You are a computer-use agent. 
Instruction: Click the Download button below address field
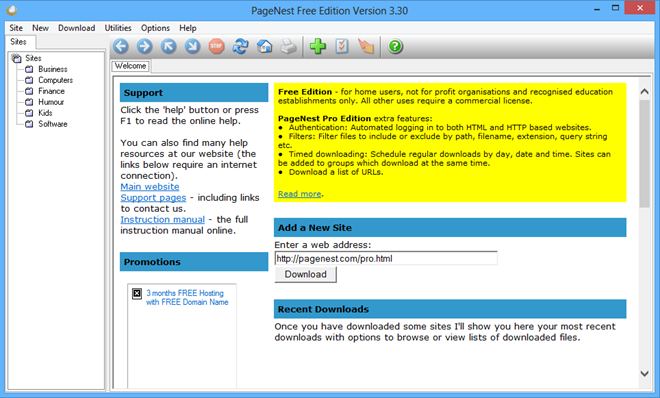(306, 274)
